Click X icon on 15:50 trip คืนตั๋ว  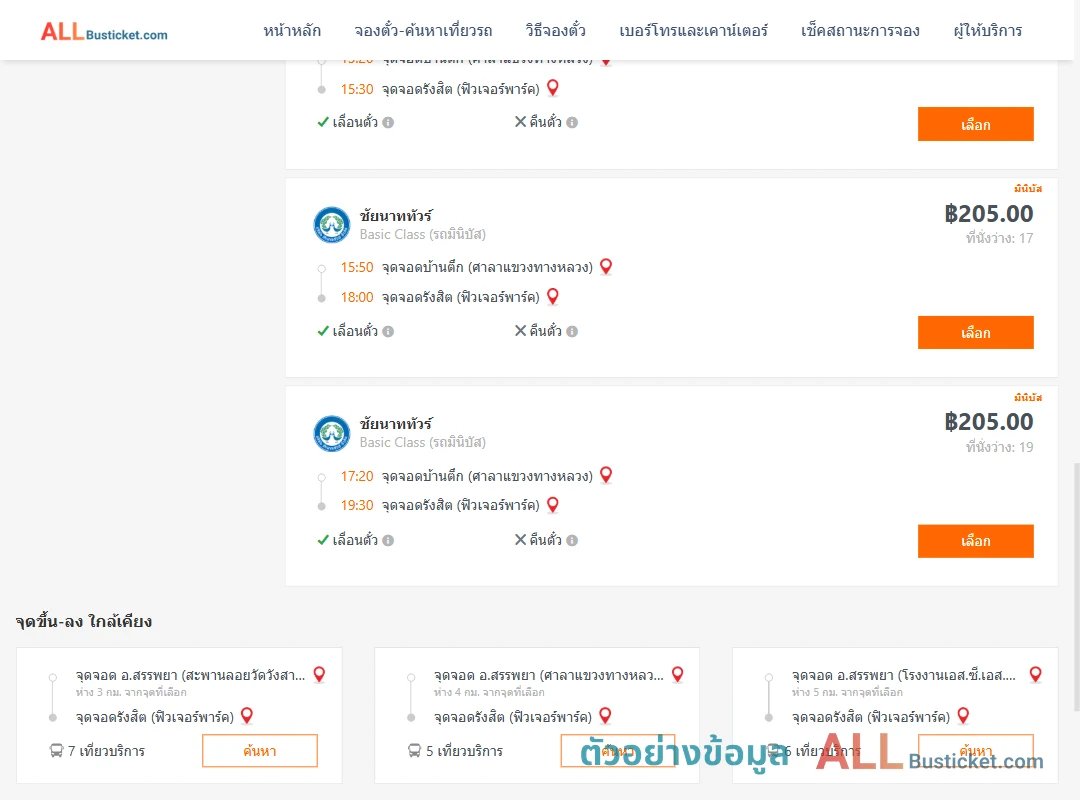point(521,331)
